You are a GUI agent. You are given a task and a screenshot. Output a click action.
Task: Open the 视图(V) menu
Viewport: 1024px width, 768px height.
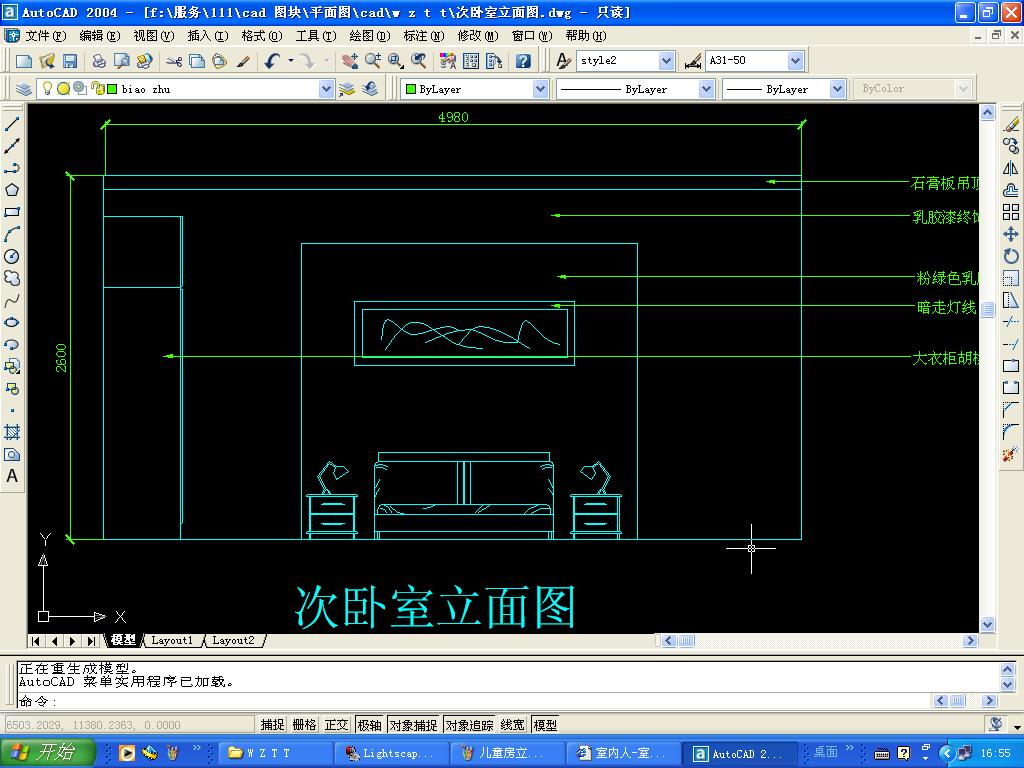pyautogui.click(x=153, y=36)
